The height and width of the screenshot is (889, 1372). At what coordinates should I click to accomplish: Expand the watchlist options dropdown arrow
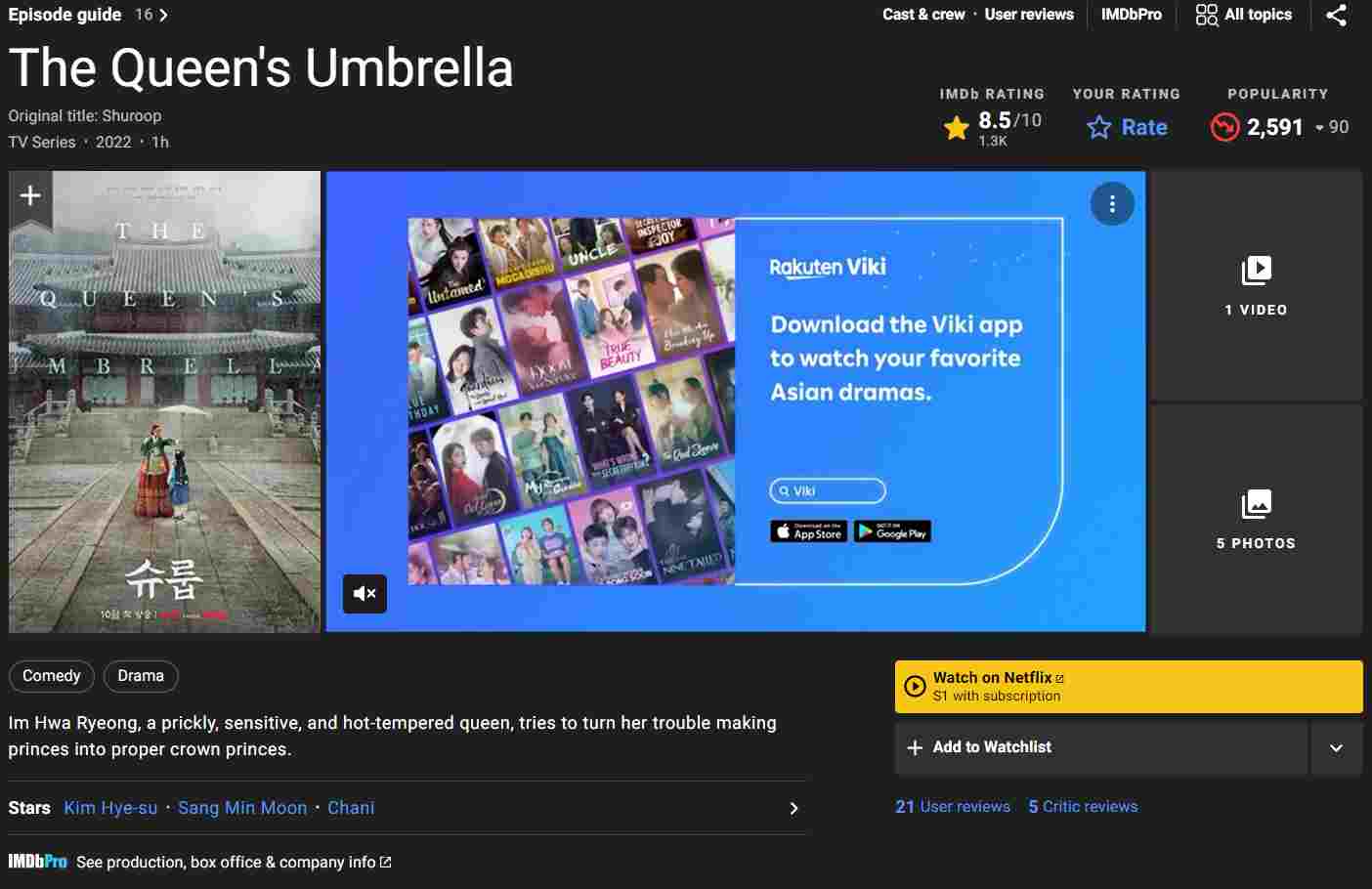(1336, 747)
